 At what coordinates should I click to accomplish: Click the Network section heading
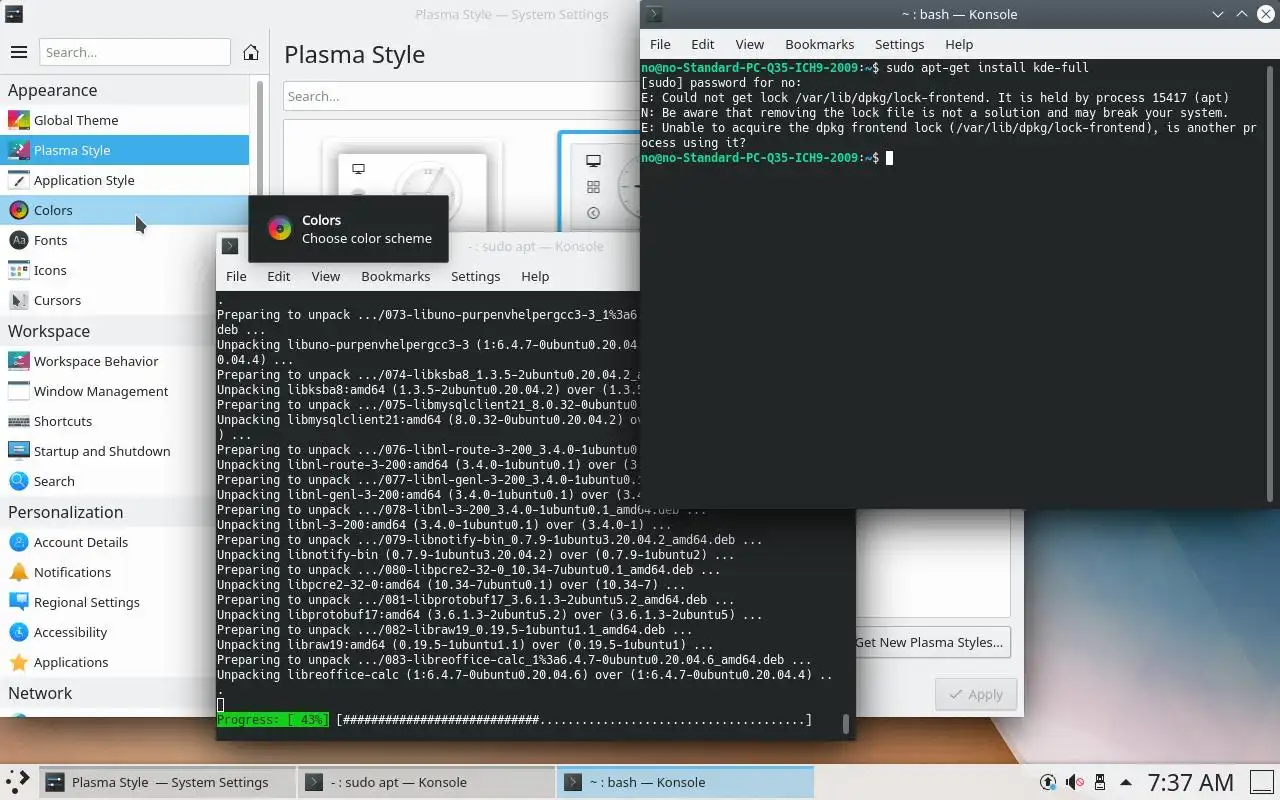40,693
